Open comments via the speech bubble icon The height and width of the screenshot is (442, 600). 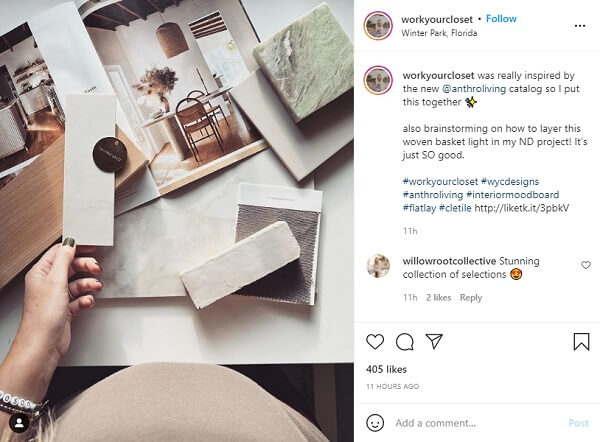tap(404, 342)
